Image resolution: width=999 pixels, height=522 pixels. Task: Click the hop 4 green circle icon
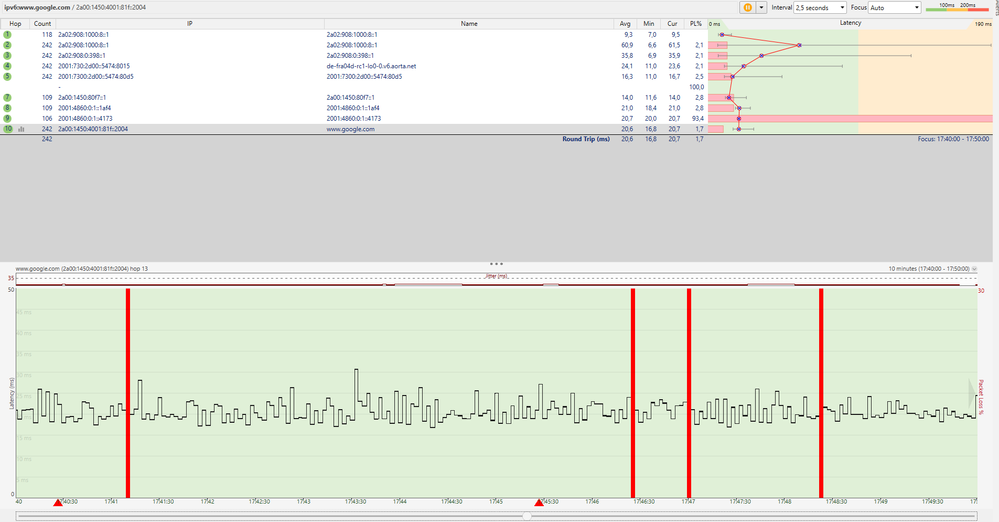point(7,66)
